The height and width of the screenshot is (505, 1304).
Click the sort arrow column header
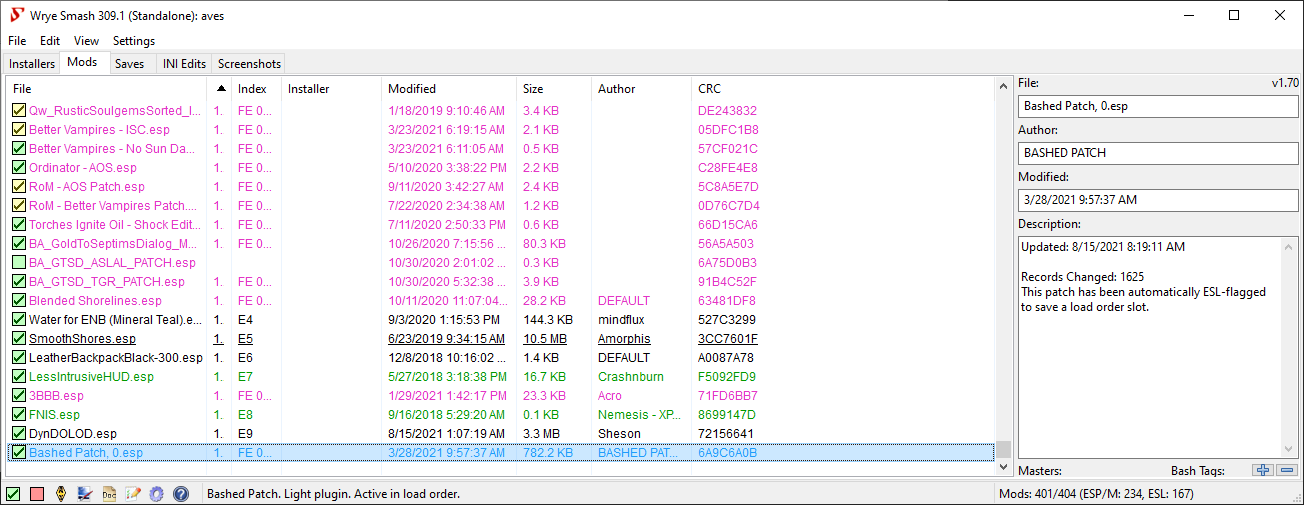220,89
